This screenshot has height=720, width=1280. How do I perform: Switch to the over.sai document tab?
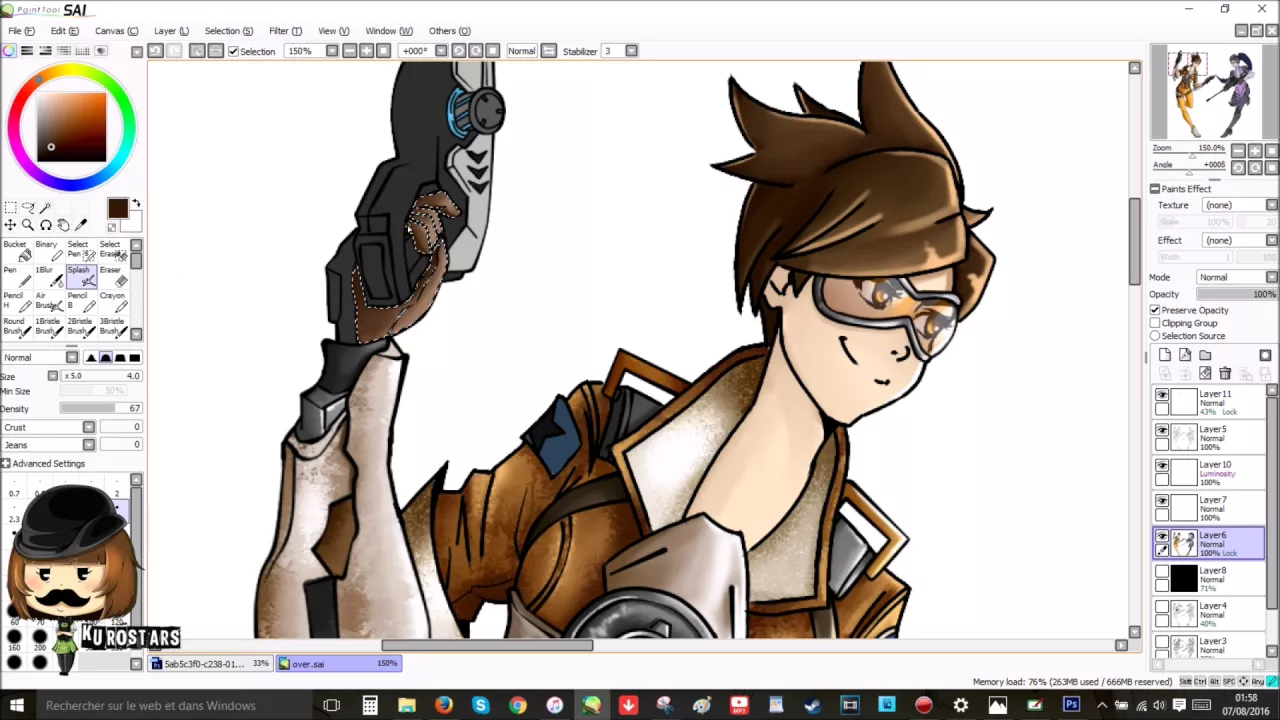tap(340, 664)
